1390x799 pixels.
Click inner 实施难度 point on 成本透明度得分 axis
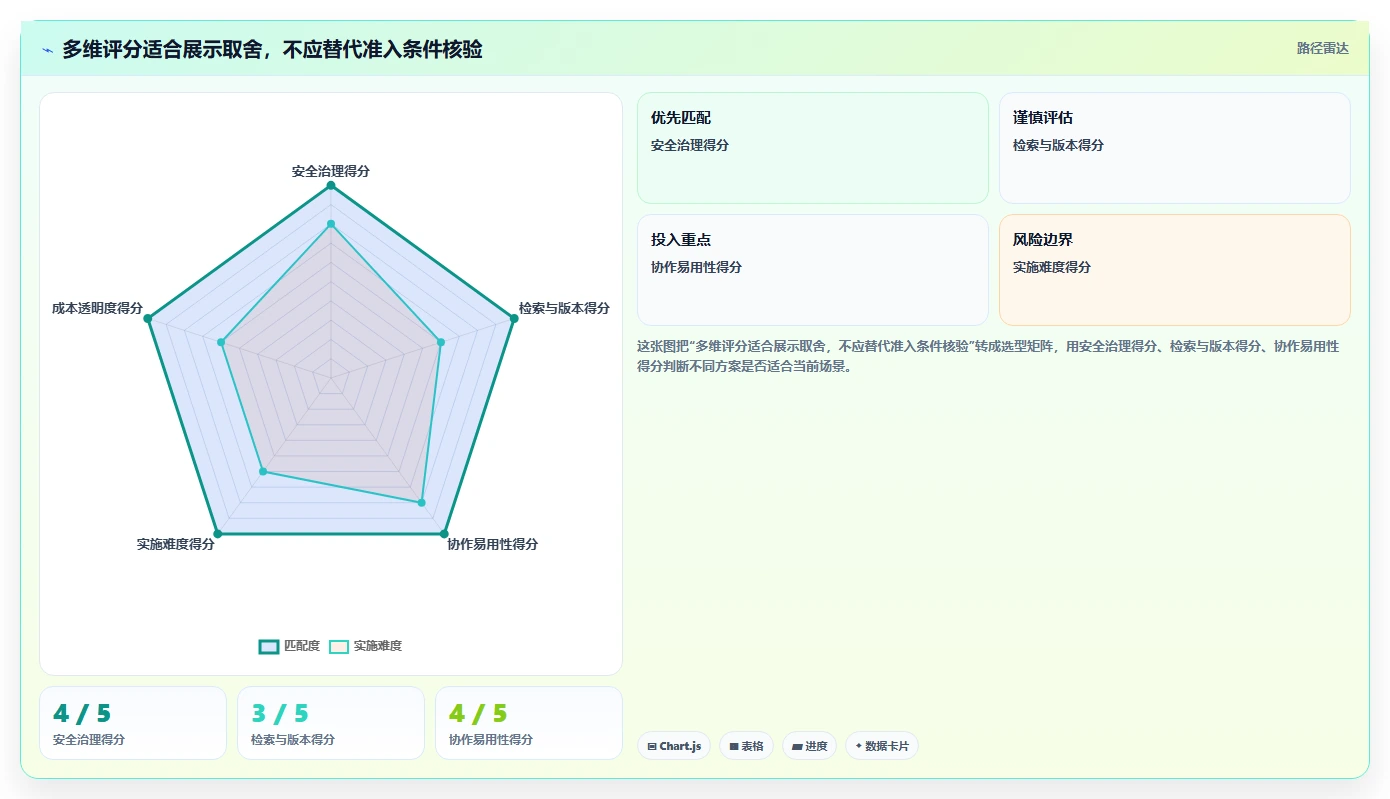[x=221, y=342]
